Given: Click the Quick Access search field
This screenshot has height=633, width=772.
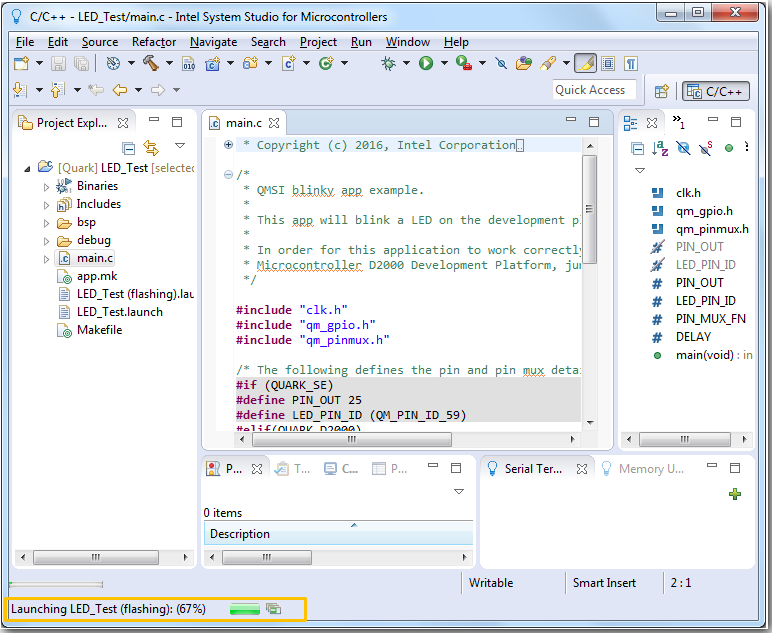Looking at the screenshot, I should point(594,90).
